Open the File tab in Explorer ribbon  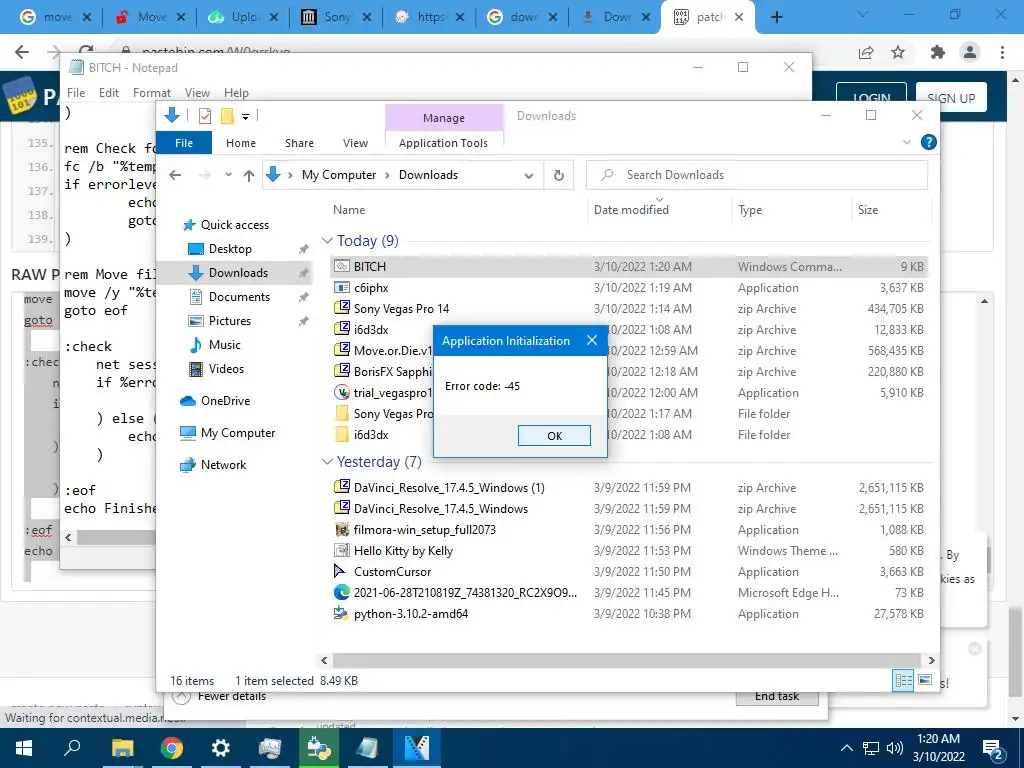(x=184, y=143)
